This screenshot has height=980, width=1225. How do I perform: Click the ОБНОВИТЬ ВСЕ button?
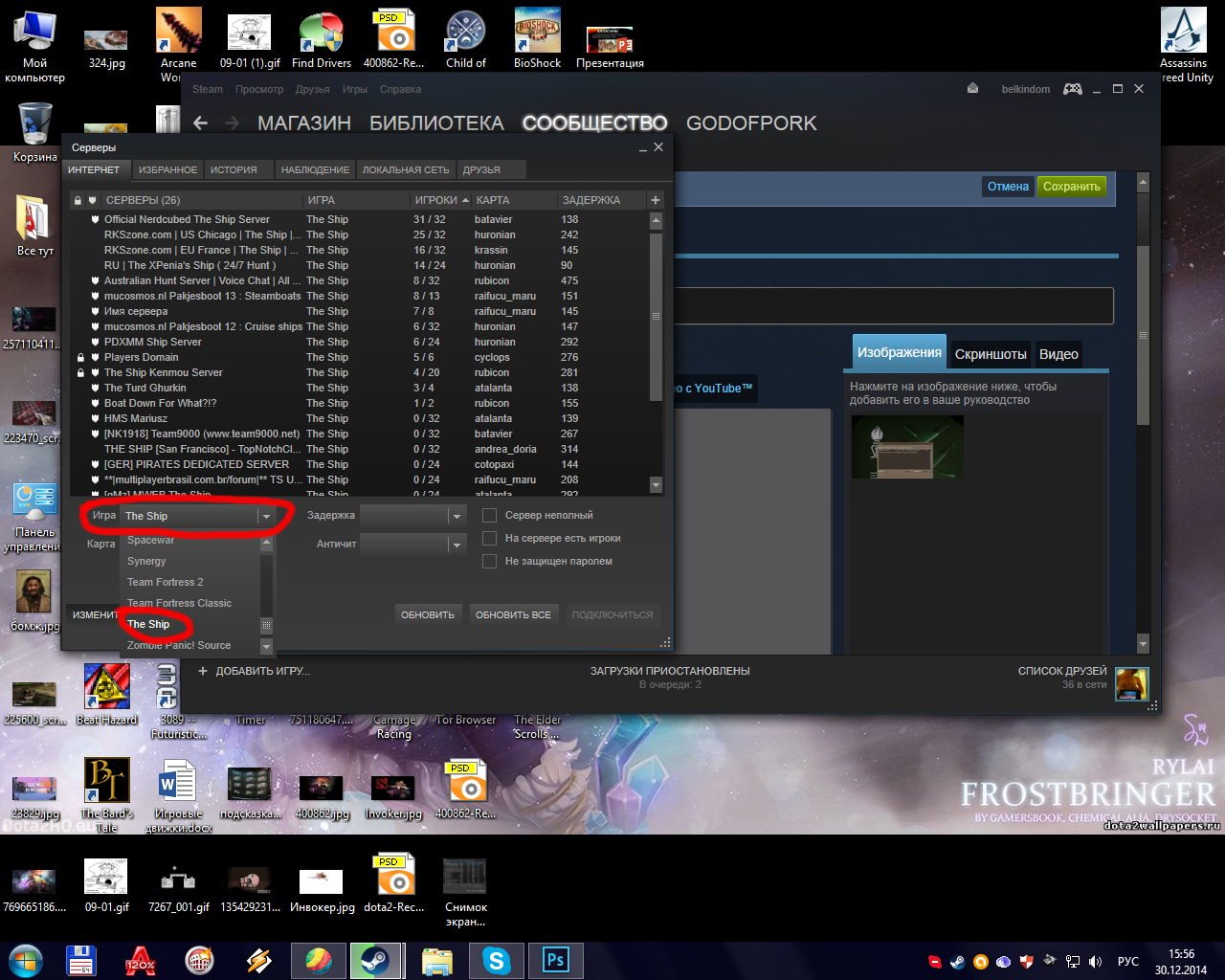pos(513,614)
